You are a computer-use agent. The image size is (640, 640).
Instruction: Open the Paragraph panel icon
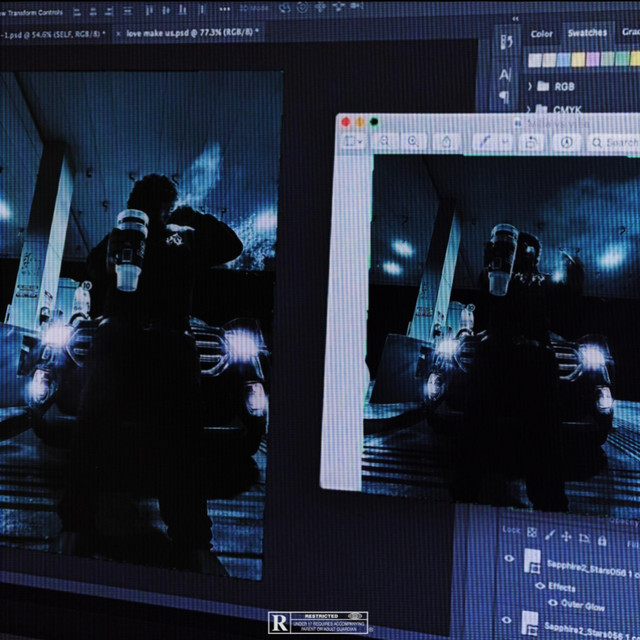tap(504, 96)
